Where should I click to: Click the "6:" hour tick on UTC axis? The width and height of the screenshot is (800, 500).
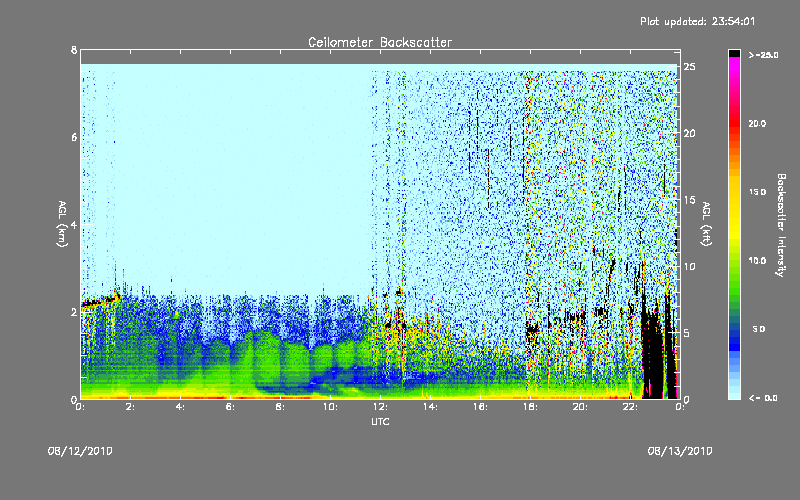point(231,407)
